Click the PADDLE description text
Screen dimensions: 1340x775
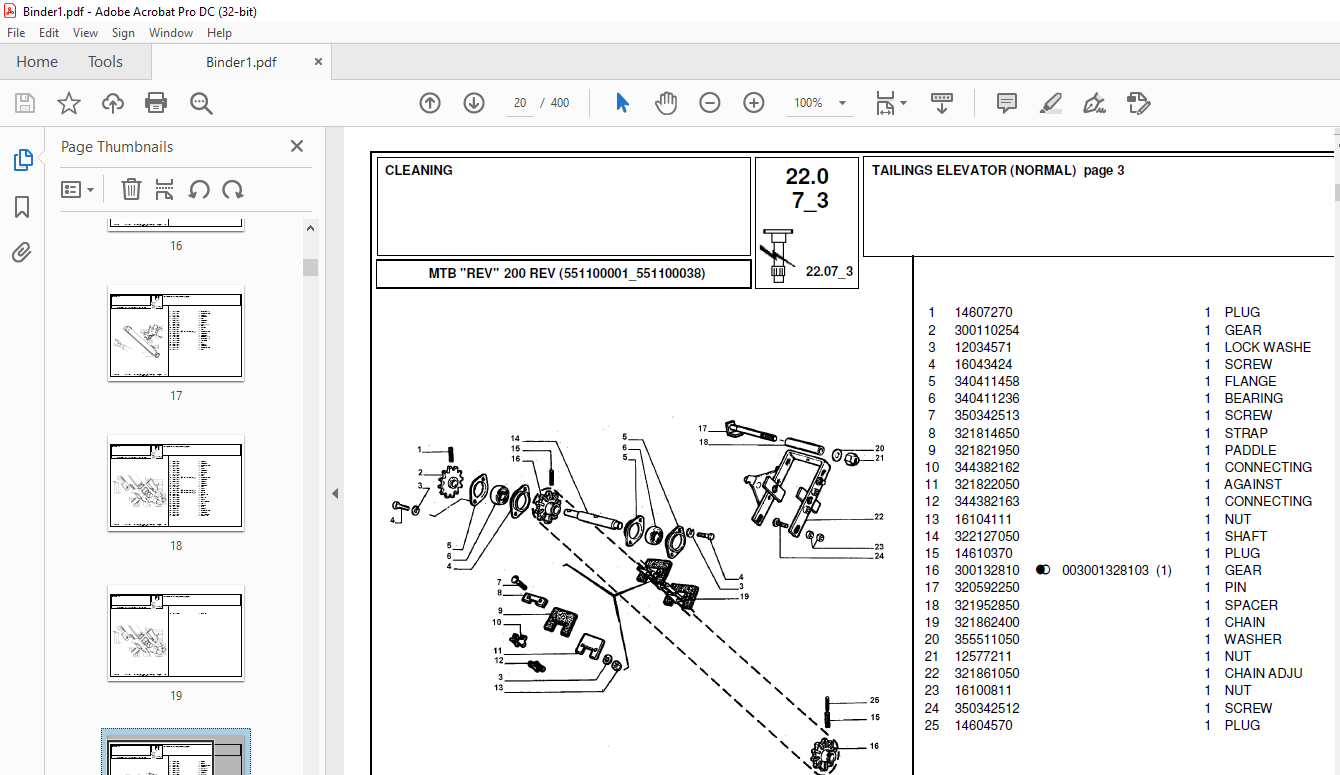click(x=1250, y=450)
